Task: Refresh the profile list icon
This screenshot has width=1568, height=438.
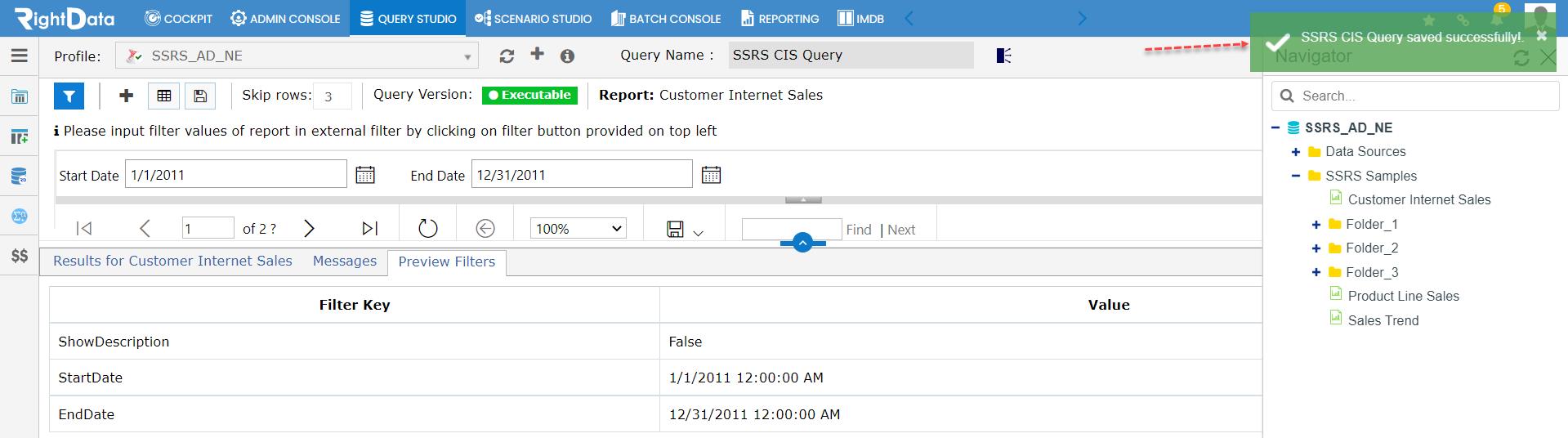Action: (x=507, y=56)
